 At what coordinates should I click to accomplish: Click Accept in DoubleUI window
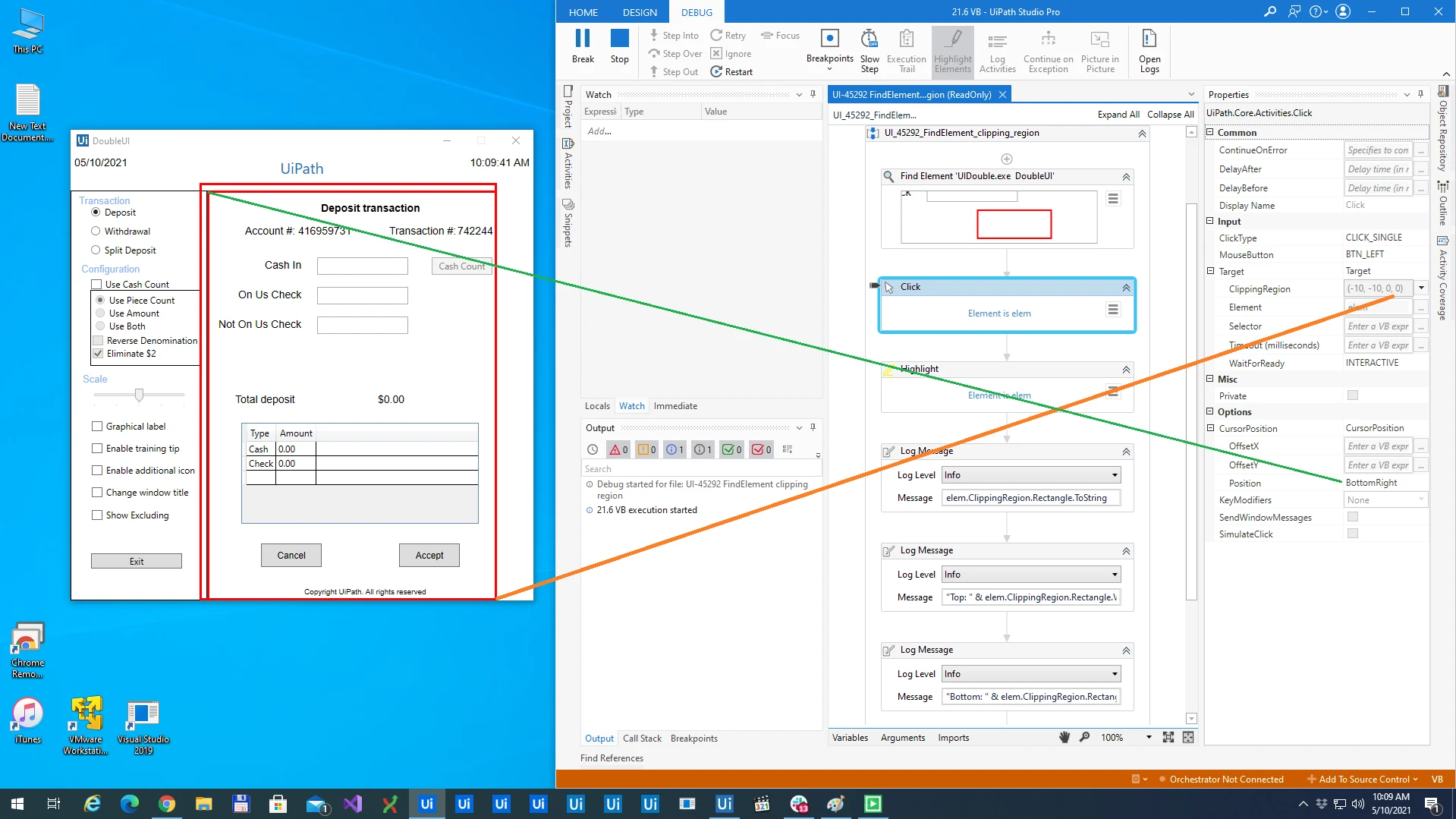click(x=429, y=556)
